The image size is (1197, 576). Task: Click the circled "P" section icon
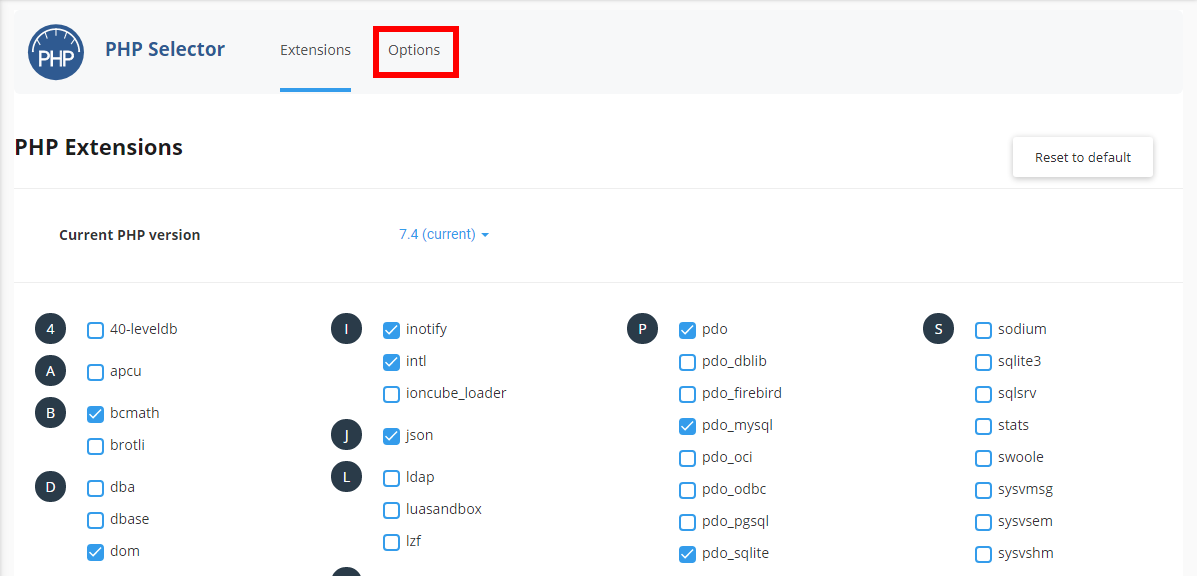coord(642,328)
